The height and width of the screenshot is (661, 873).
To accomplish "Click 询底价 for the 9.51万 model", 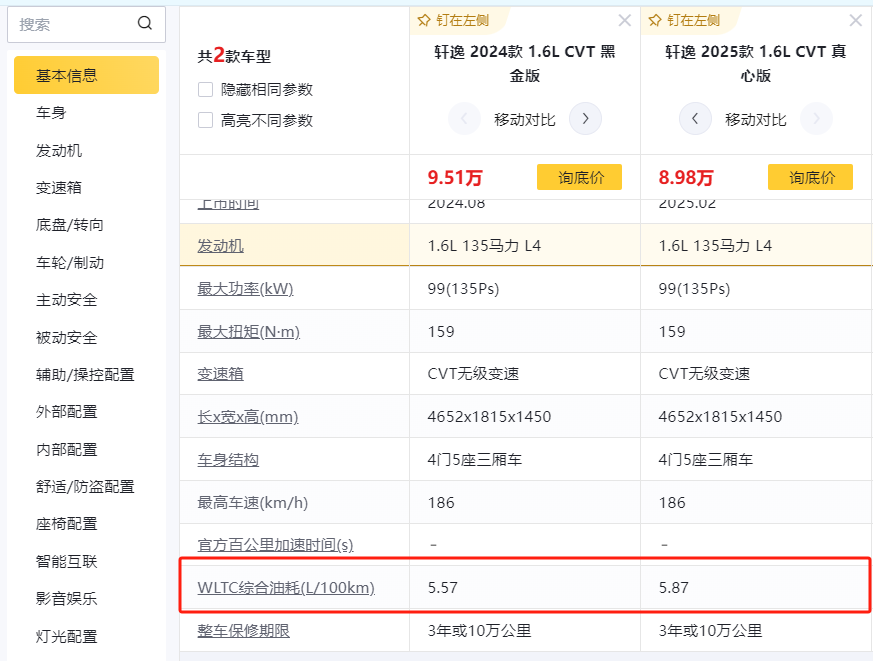I will tap(579, 177).
